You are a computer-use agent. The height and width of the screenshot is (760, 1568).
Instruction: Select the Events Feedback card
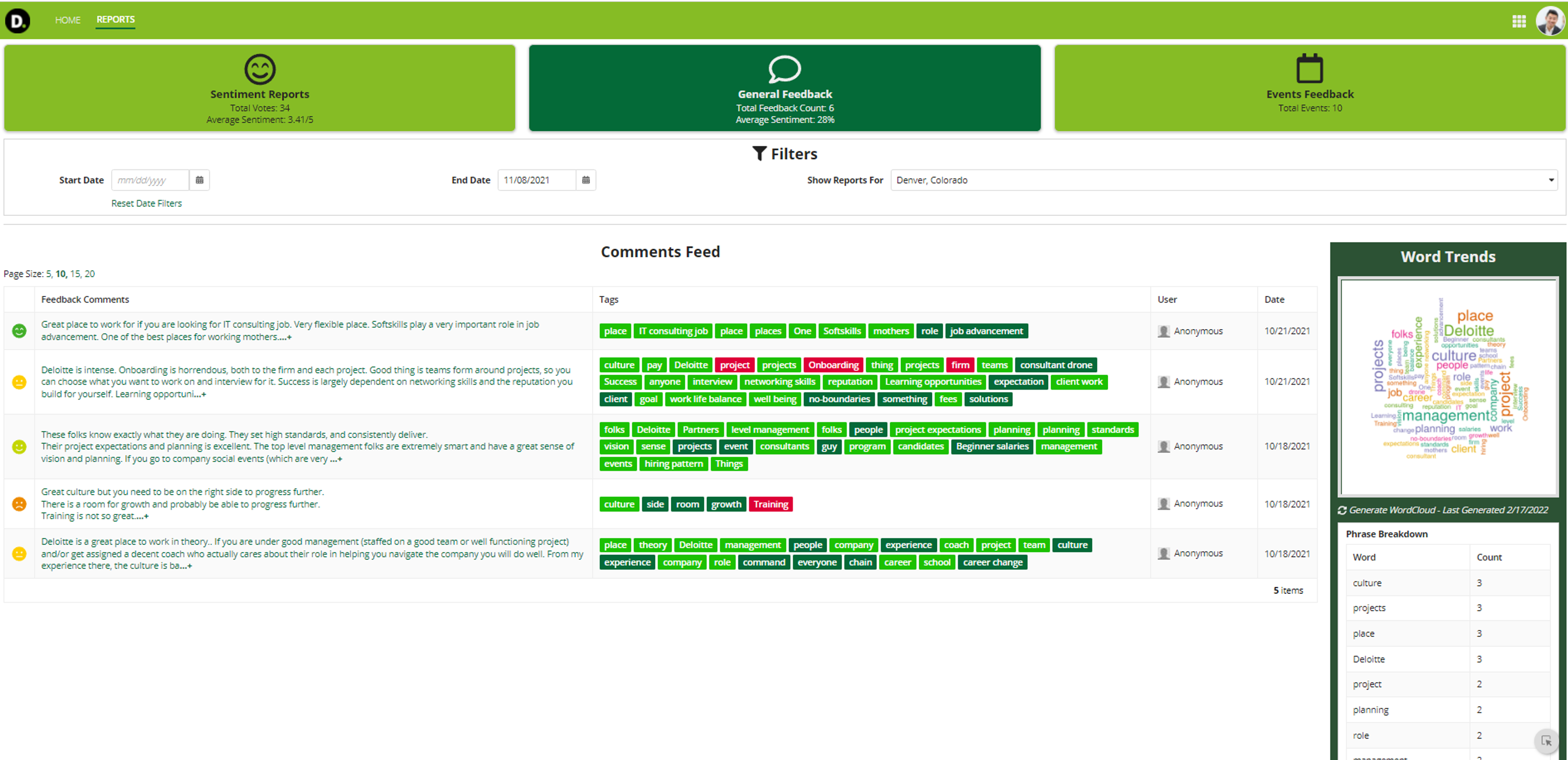[x=1309, y=88]
